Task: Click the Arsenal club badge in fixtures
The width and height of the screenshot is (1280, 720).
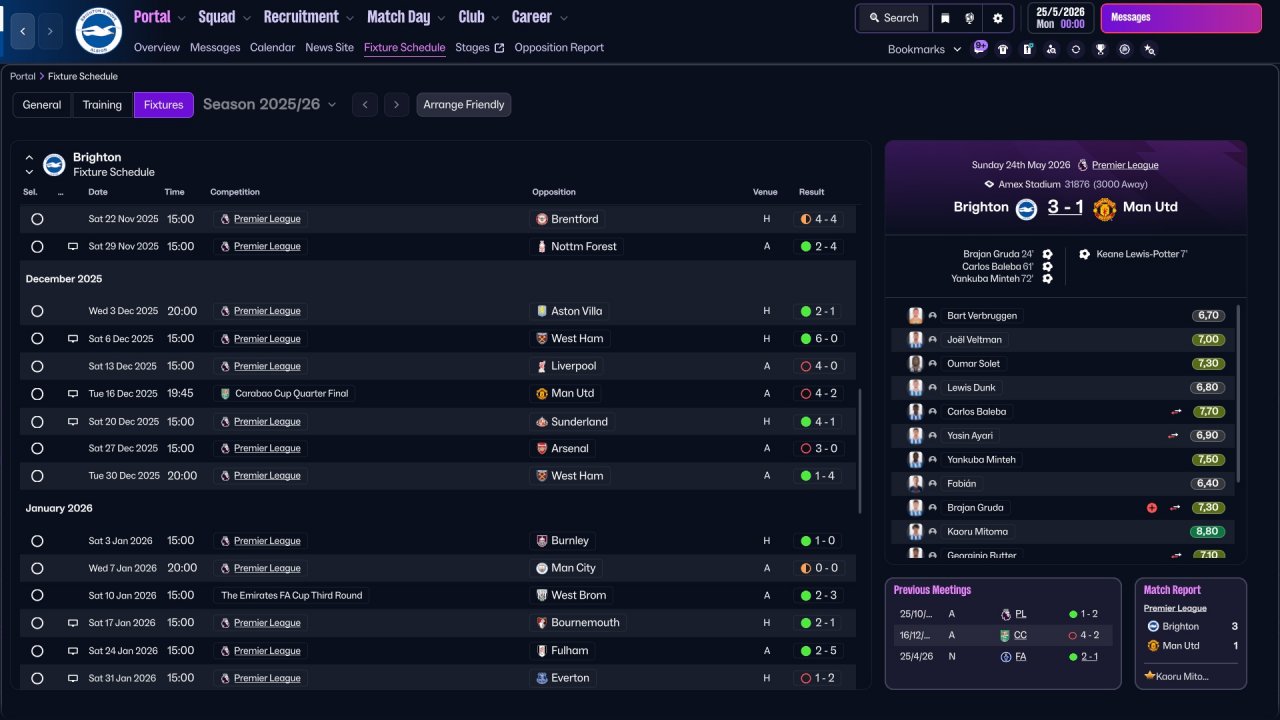Action: pyautogui.click(x=542, y=448)
